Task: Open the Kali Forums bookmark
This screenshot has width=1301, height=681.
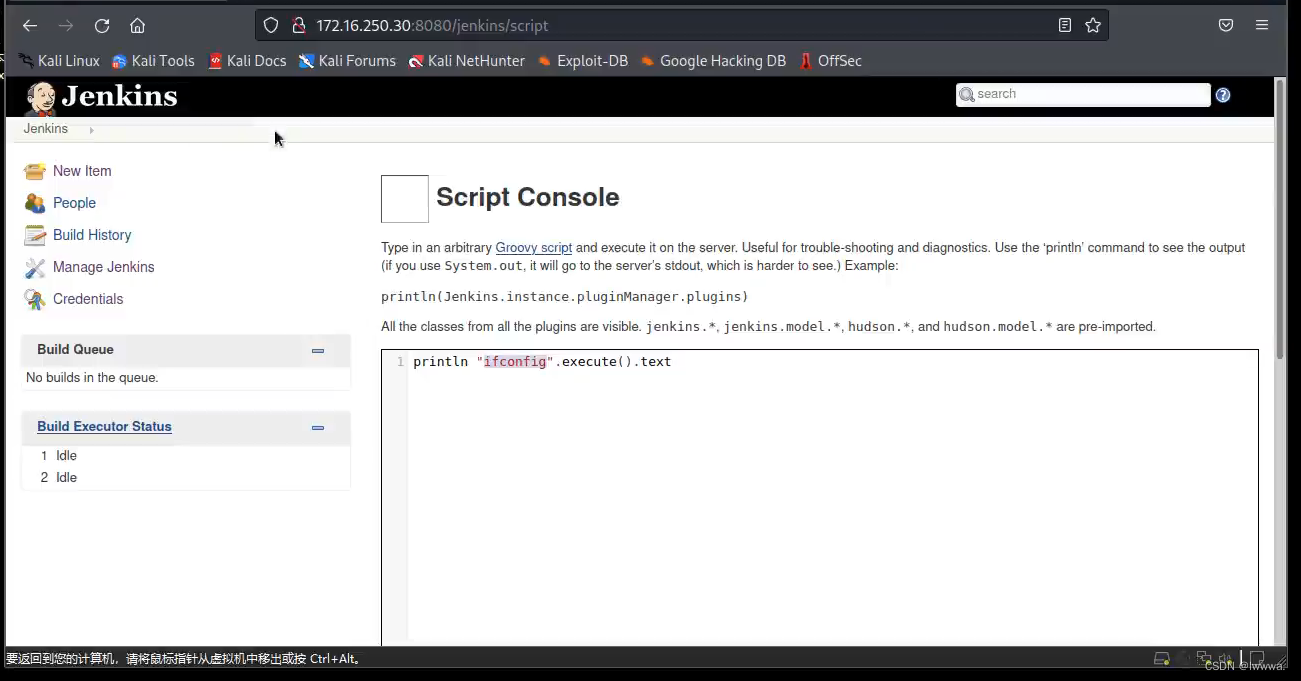Action: (x=347, y=61)
